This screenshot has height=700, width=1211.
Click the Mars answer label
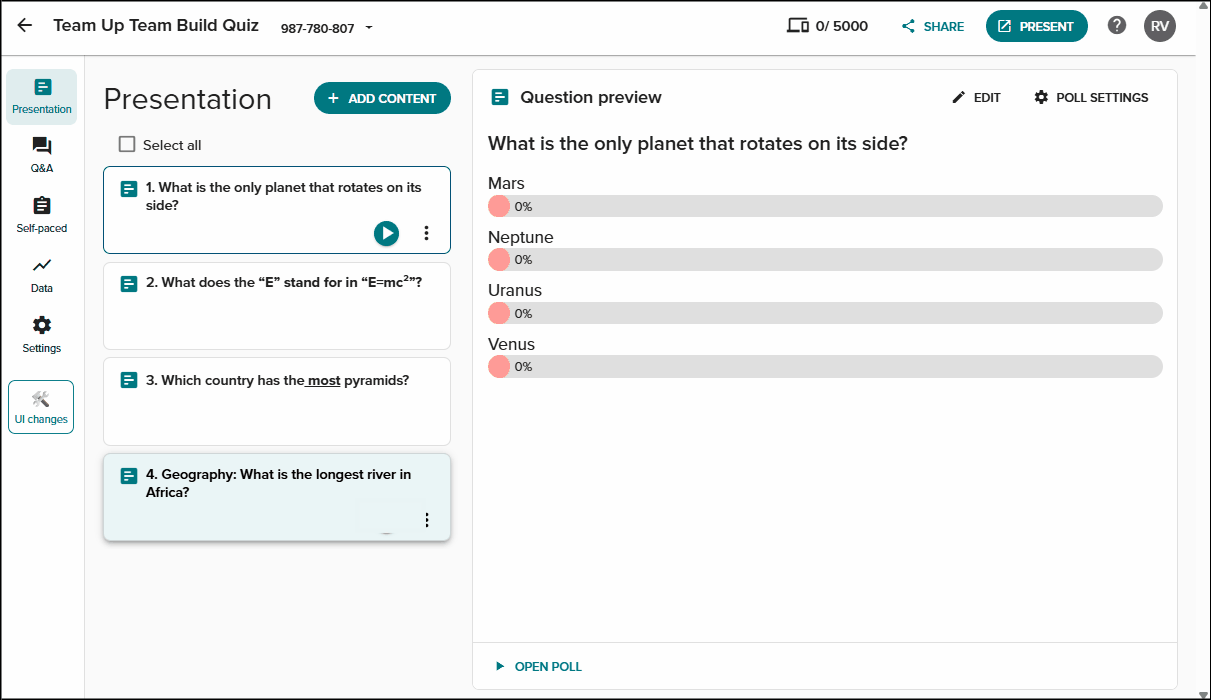tap(506, 183)
